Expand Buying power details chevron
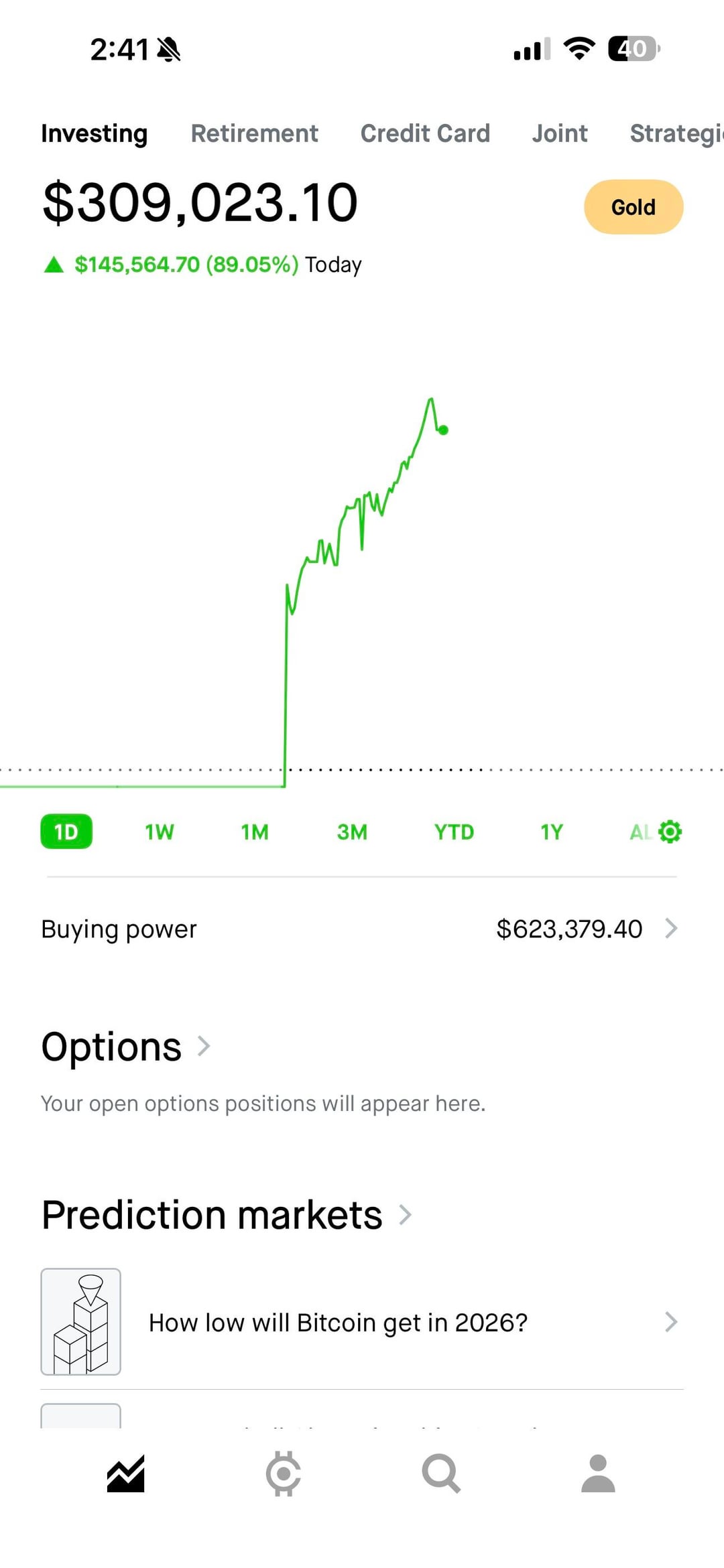 [671, 929]
